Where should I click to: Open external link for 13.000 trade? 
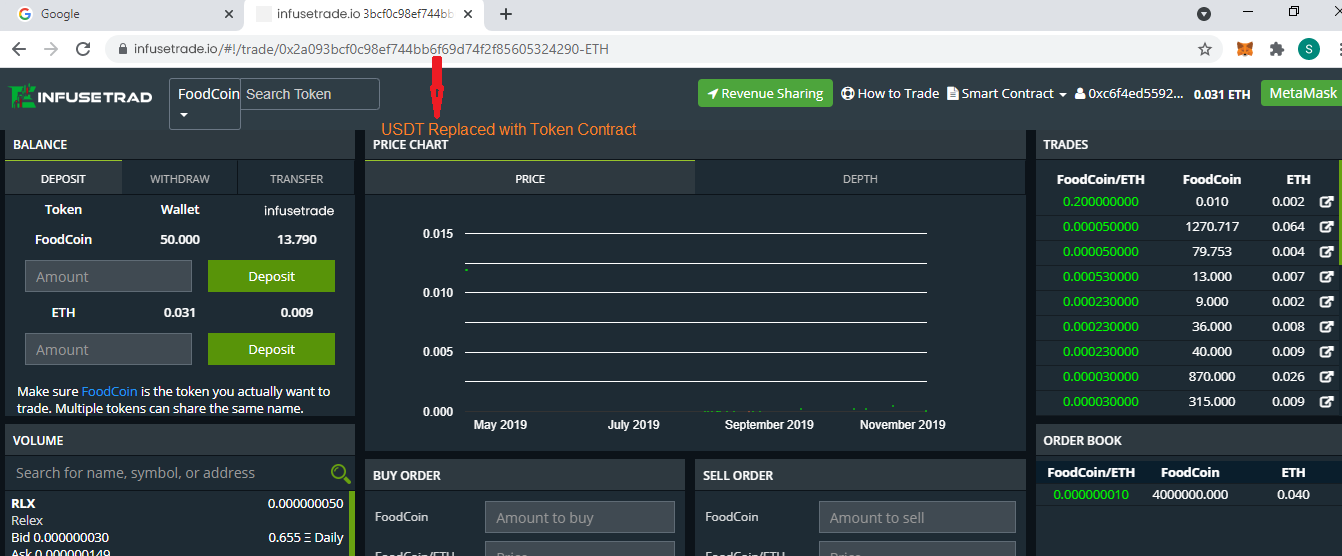click(1326, 277)
